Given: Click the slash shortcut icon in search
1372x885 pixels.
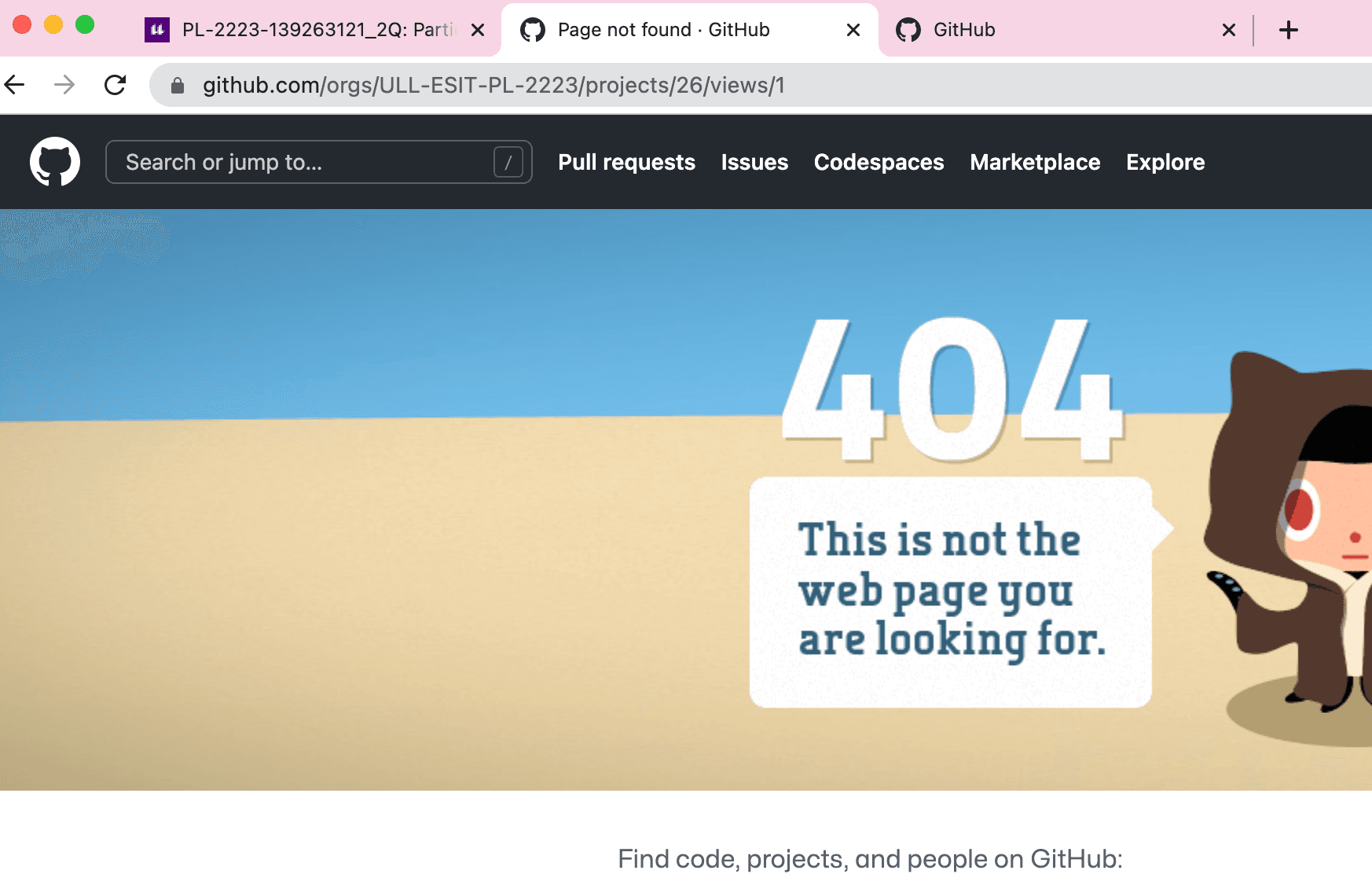Looking at the screenshot, I should pos(508,163).
